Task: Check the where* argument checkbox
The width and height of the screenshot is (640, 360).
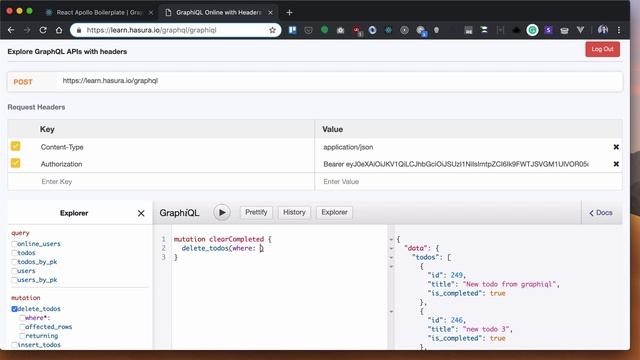Action: (x=22, y=318)
